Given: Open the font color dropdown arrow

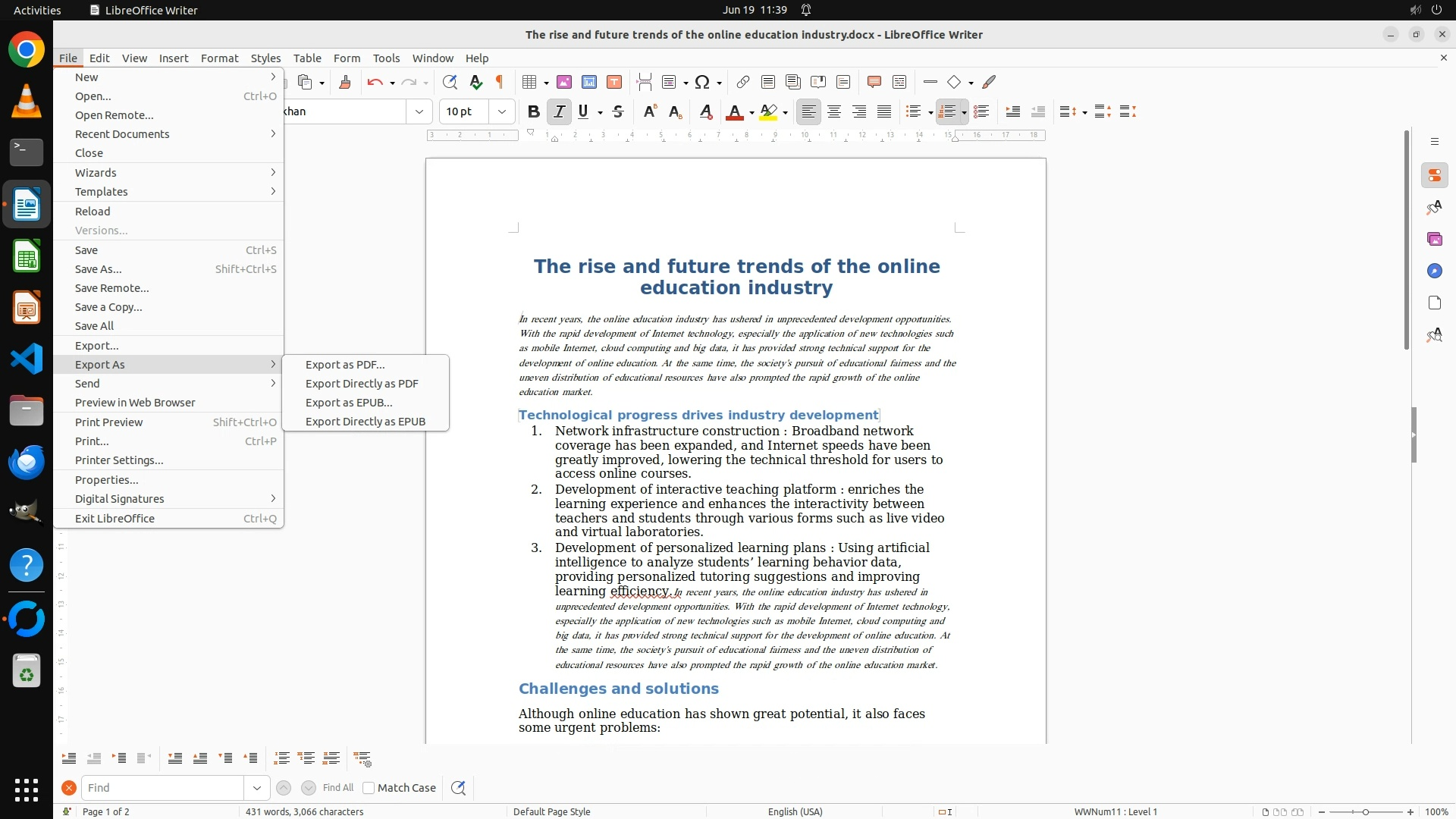Looking at the screenshot, I should 752,112.
